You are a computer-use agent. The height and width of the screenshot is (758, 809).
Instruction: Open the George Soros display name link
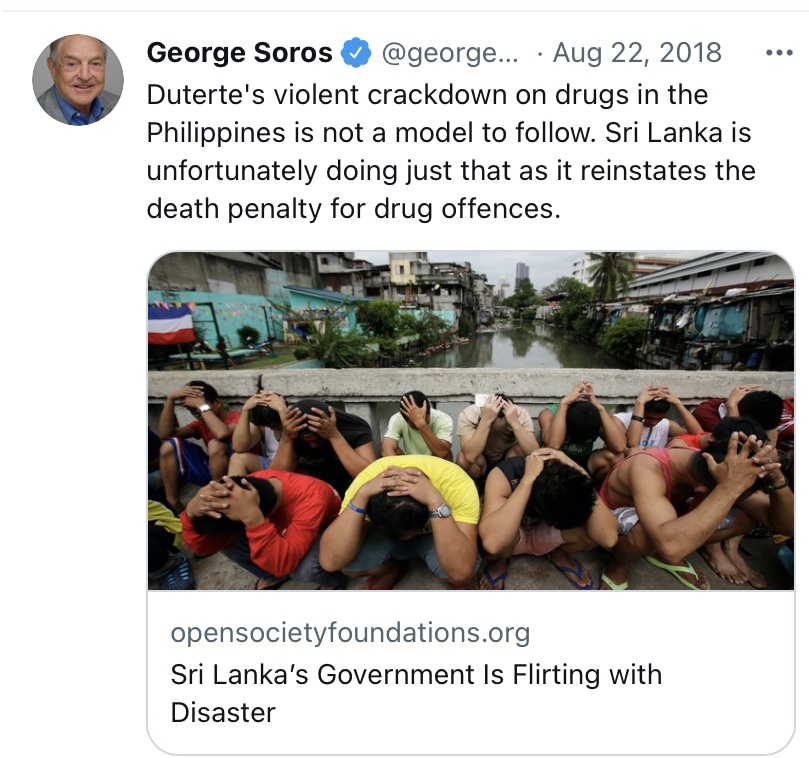coord(239,52)
